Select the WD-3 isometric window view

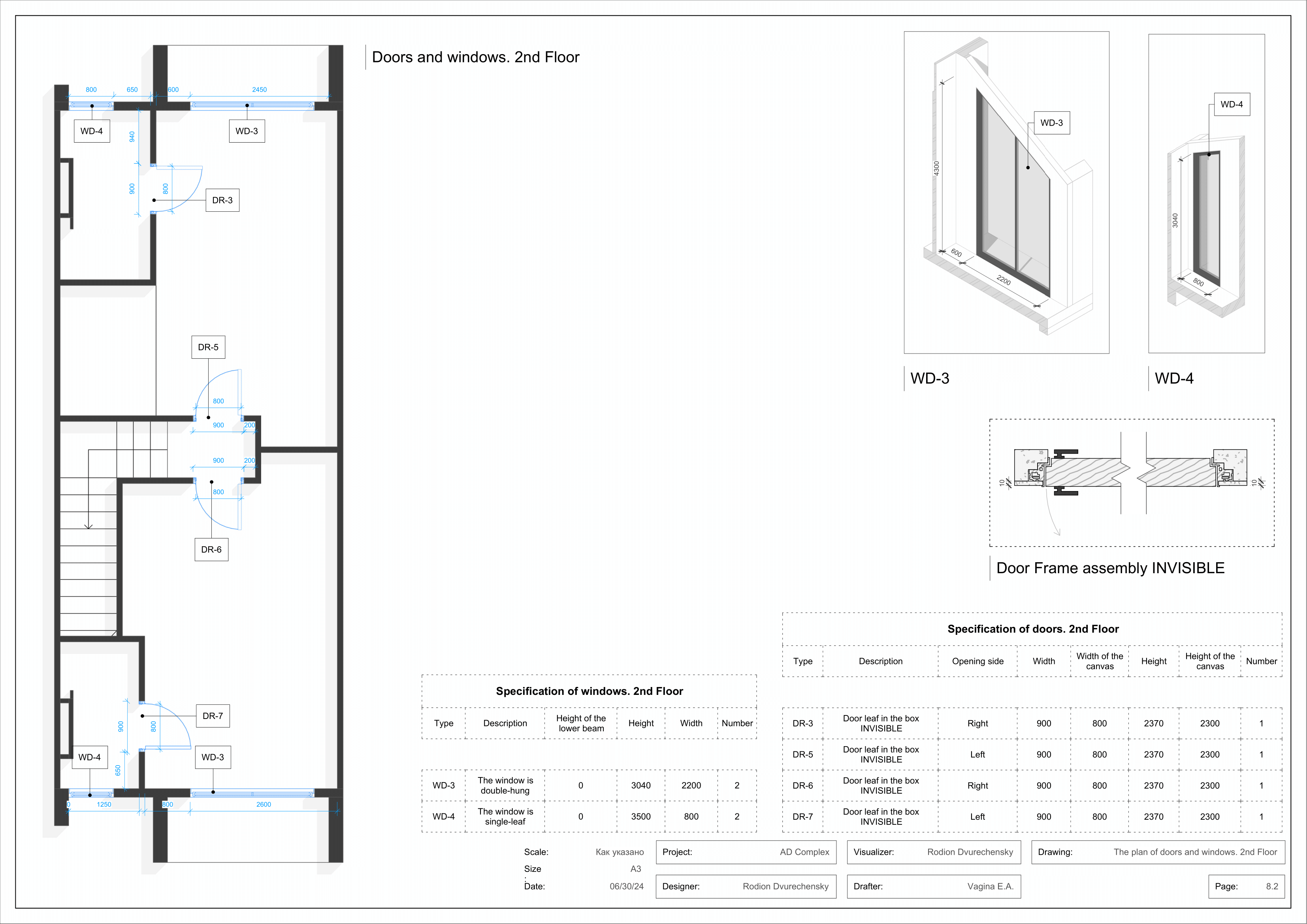point(1006,192)
